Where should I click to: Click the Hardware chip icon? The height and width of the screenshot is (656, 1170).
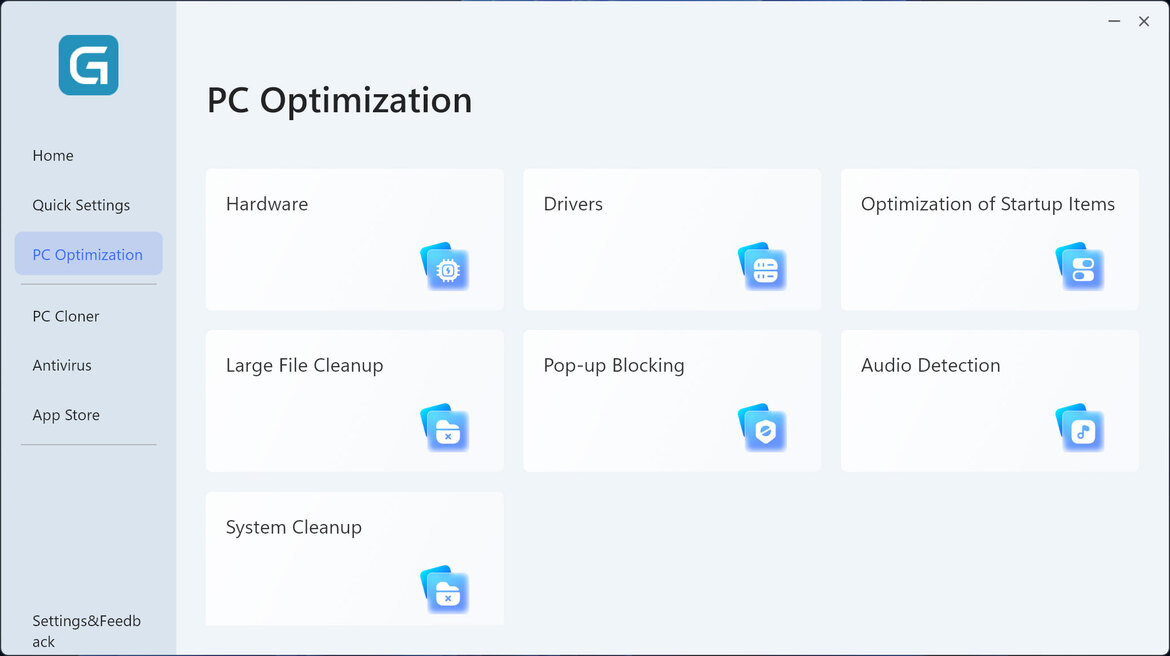pyautogui.click(x=445, y=268)
